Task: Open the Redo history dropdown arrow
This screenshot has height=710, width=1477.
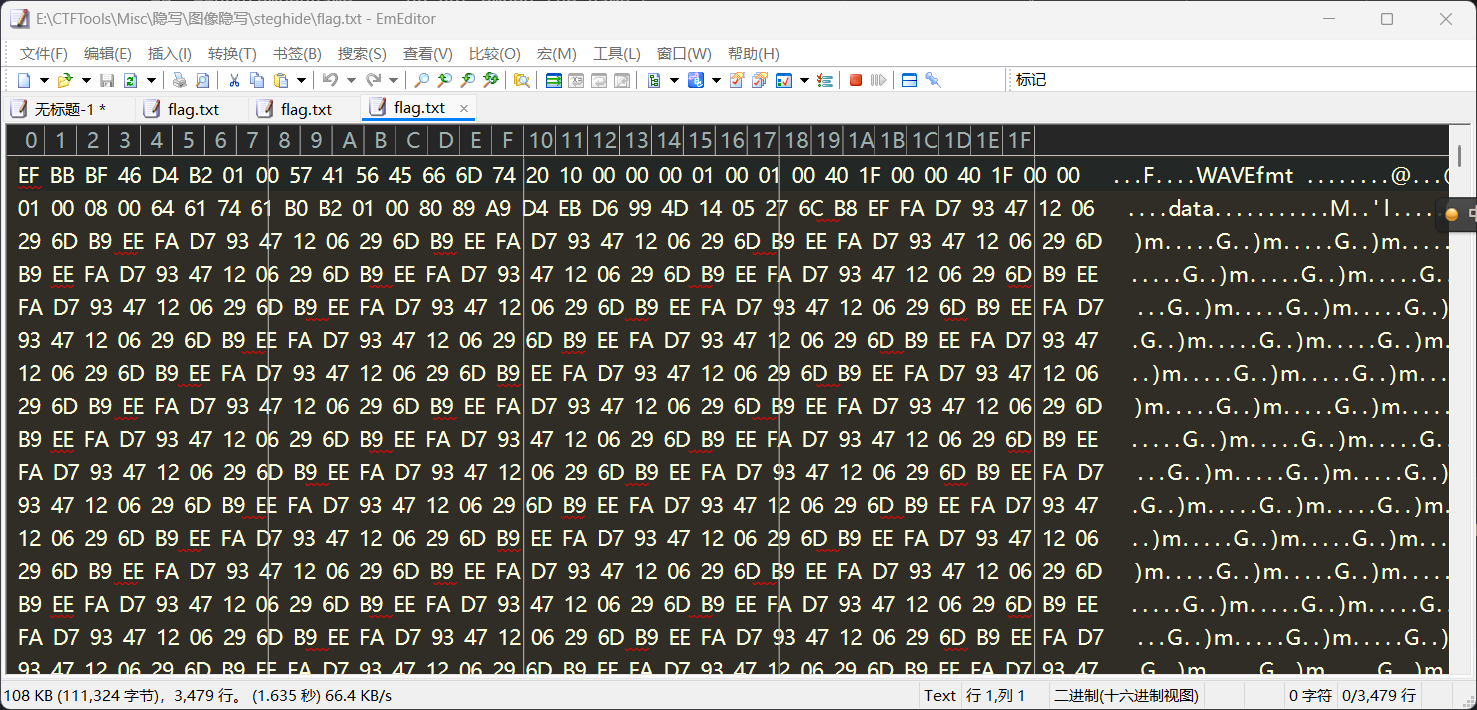Action: coord(393,80)
